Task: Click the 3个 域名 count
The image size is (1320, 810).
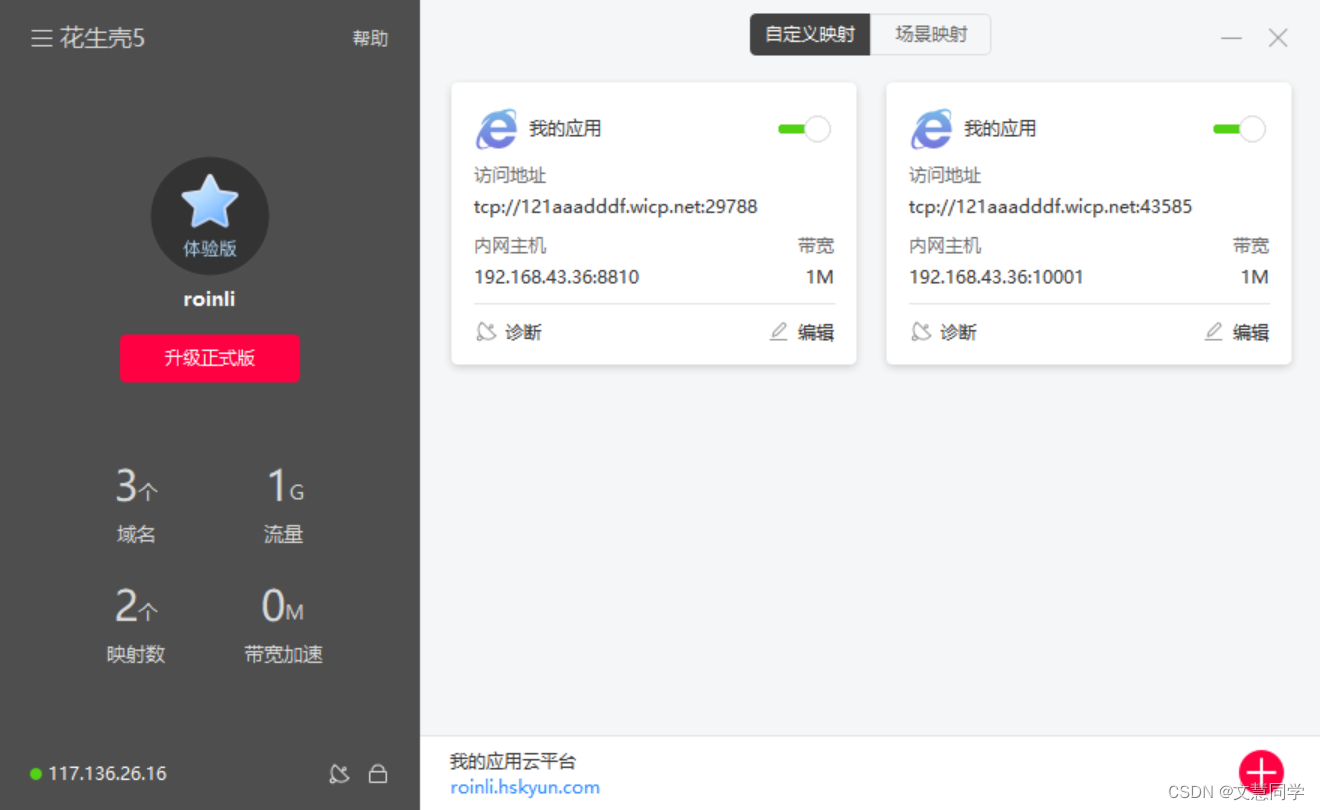Action: pyautogui.click(x=136, y=486)
